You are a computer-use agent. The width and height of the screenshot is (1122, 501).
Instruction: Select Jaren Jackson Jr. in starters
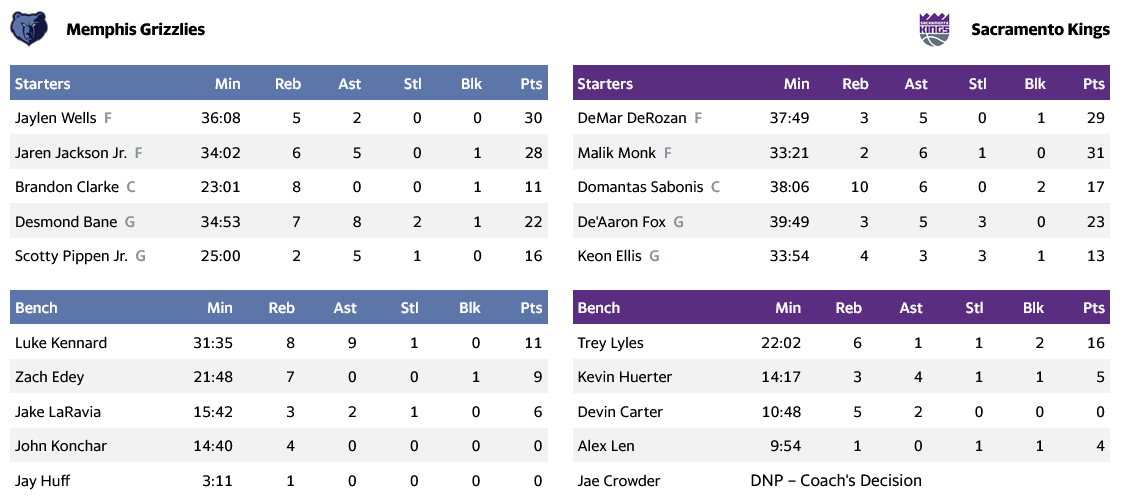pos(71,153)
